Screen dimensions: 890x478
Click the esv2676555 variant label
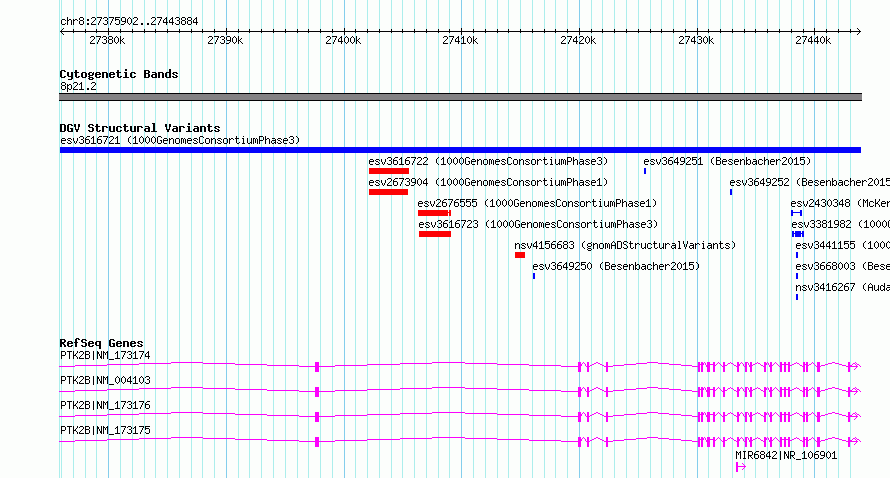coord(537,203)
